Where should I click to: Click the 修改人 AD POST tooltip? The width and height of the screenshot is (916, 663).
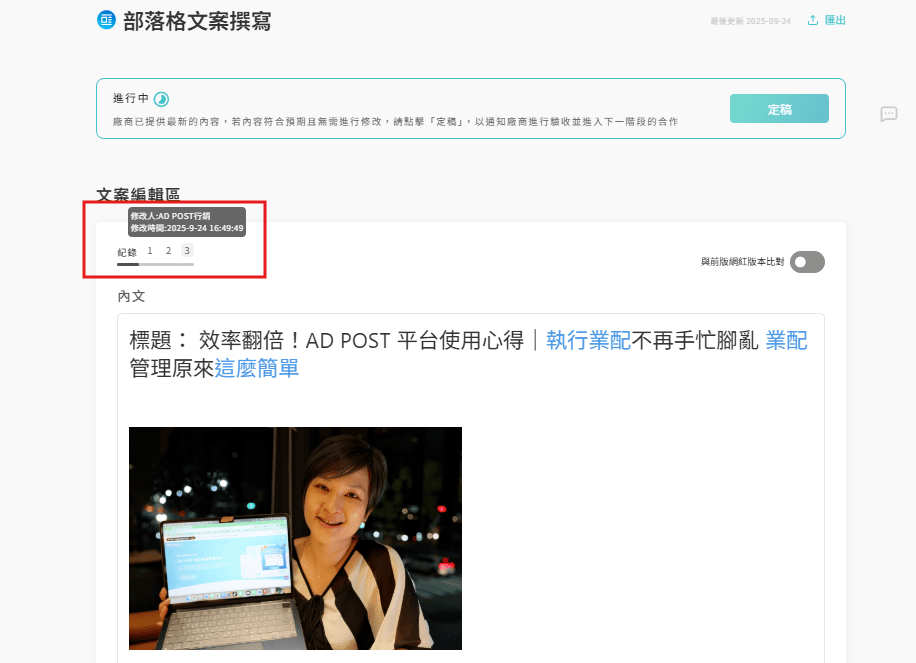[187, 222]
